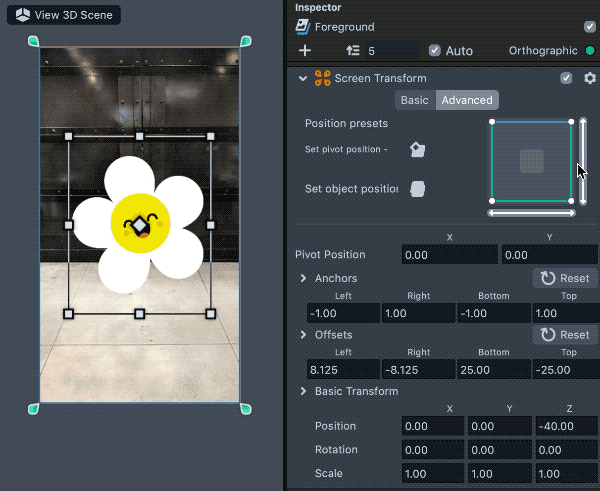This screenshot has height=491, width=600.
Task: Open Screen Transform gear settings
Action: [x=589, y=78]
